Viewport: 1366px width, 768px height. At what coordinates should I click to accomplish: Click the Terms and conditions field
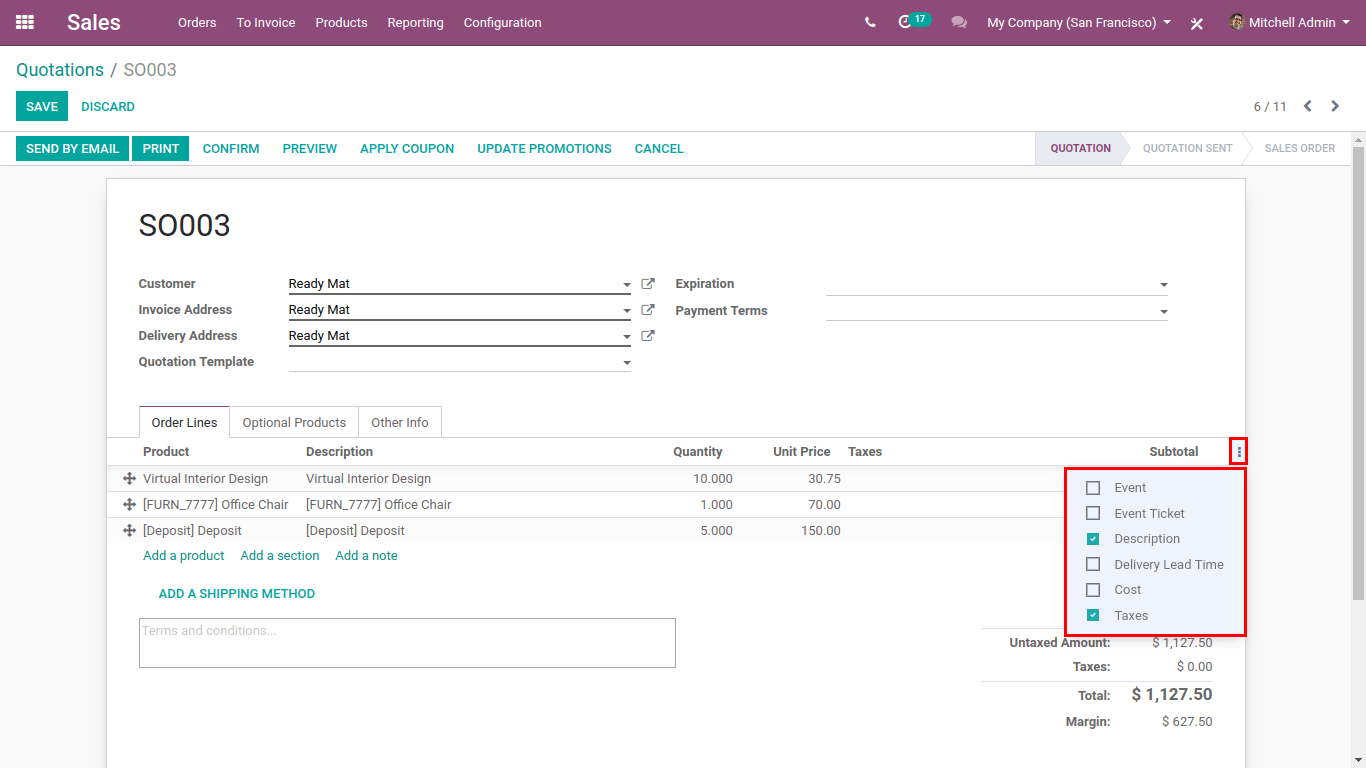pyautogui.click(x=407, y=643)
